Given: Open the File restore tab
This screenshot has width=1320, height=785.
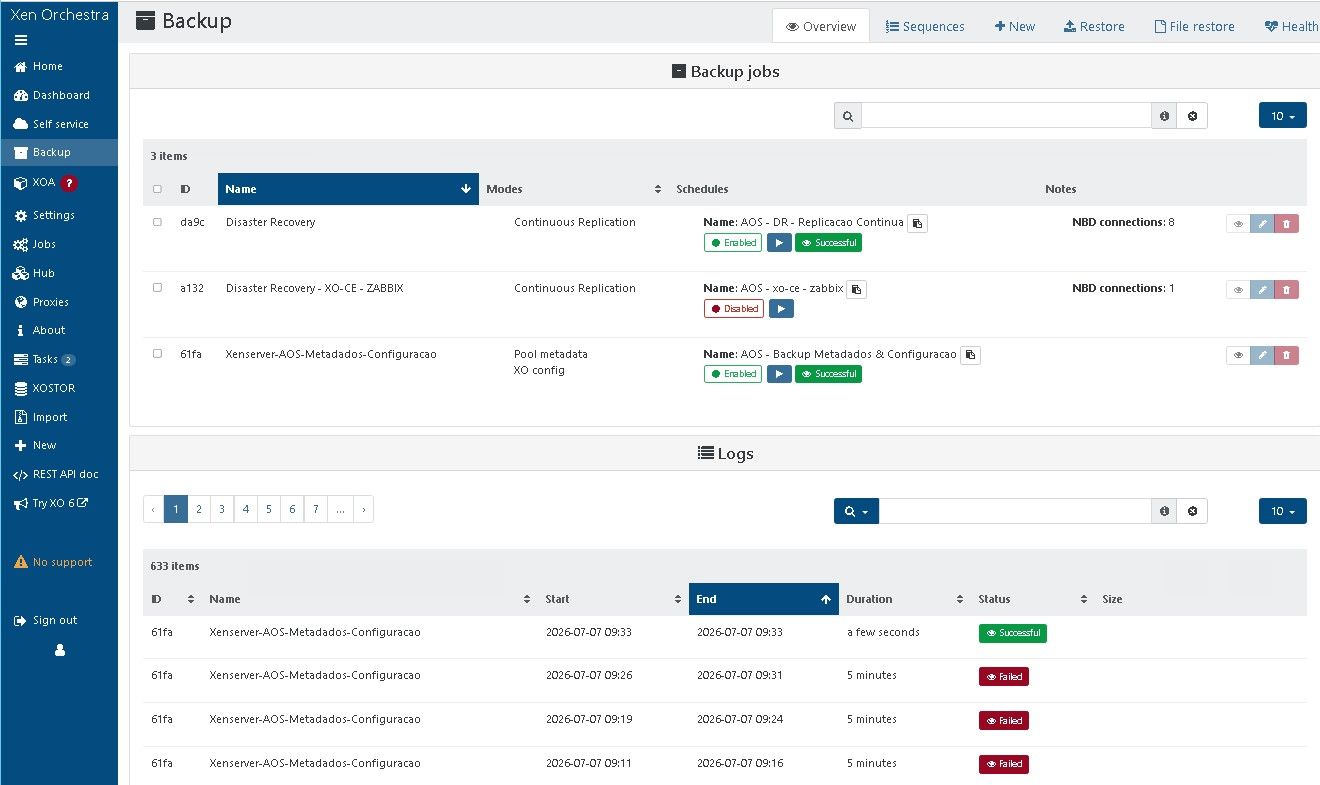Looking at the screenshot, I should (1194, 27).
